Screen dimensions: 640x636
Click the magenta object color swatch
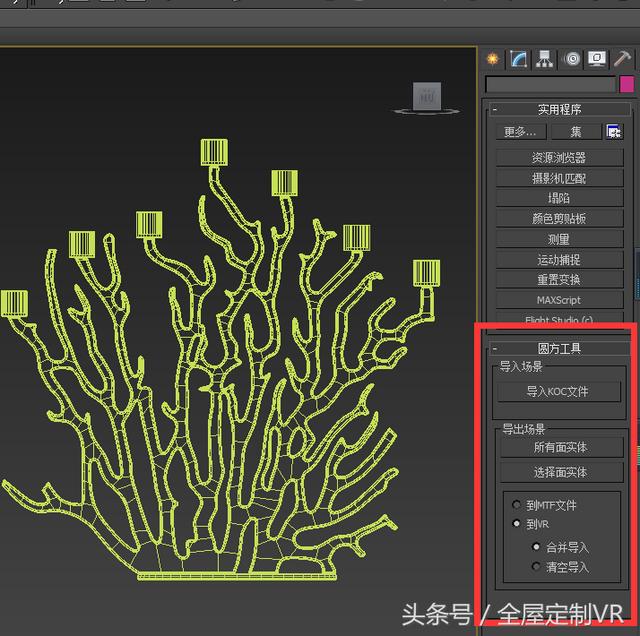pos(627,84)
